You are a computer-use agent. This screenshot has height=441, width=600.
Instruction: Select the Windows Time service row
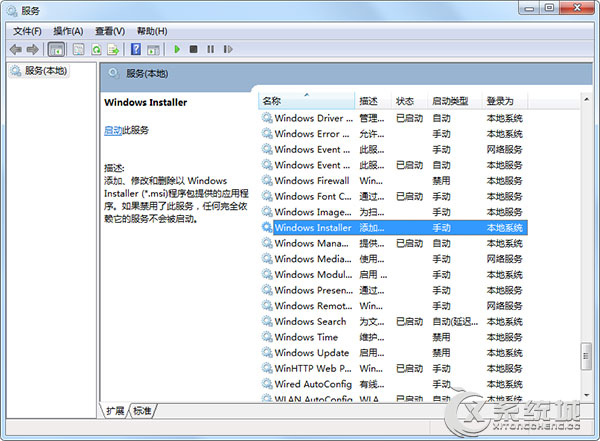393,337
